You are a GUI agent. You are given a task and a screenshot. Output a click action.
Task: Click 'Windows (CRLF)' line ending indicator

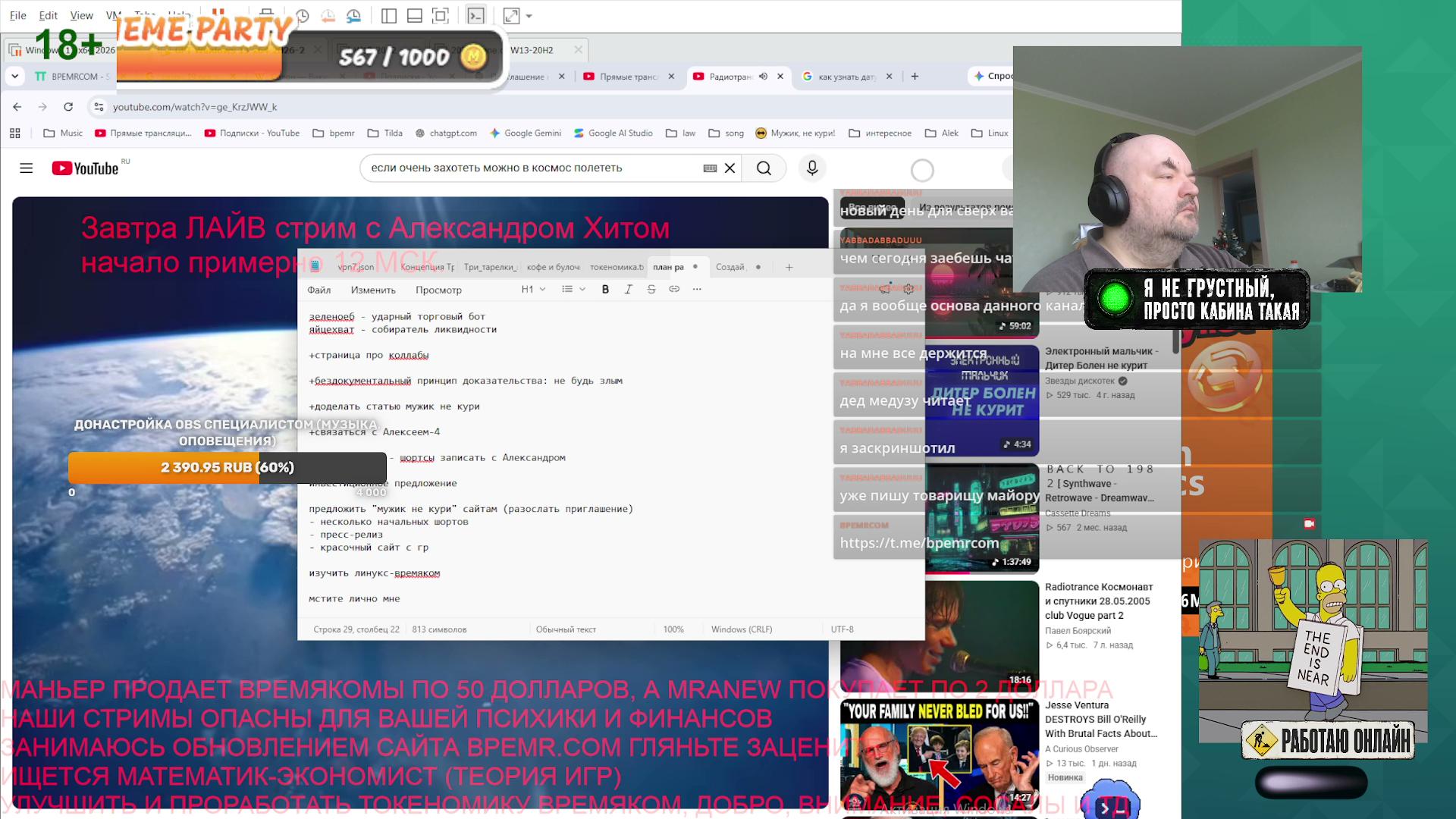pyautogui.click(x=742, y=629)
